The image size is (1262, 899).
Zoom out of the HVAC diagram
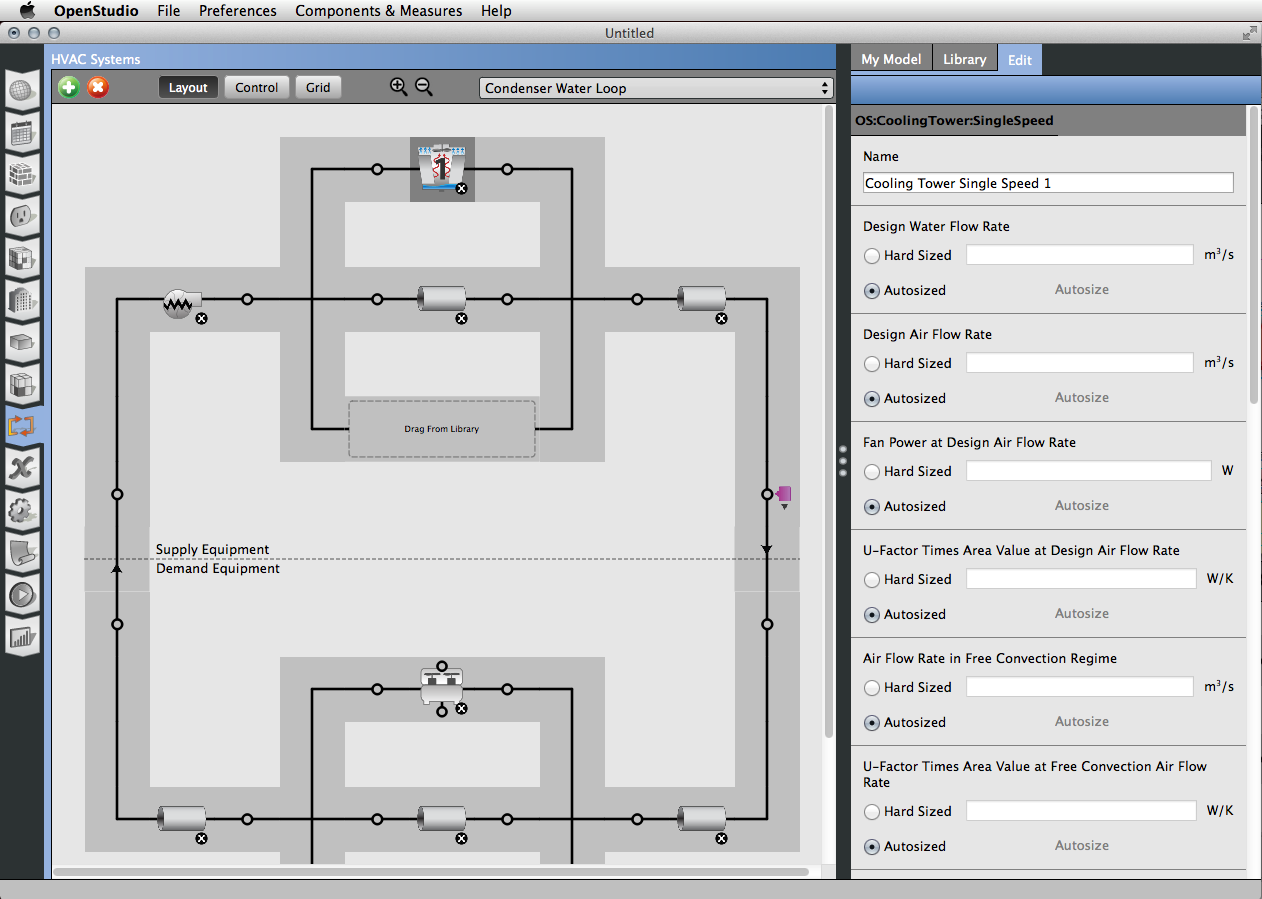pyautogui.click(x=424, y=87)
